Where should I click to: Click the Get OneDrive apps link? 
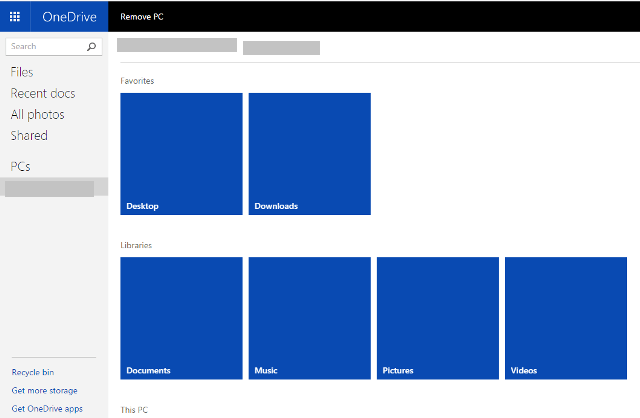pos(47,409)
